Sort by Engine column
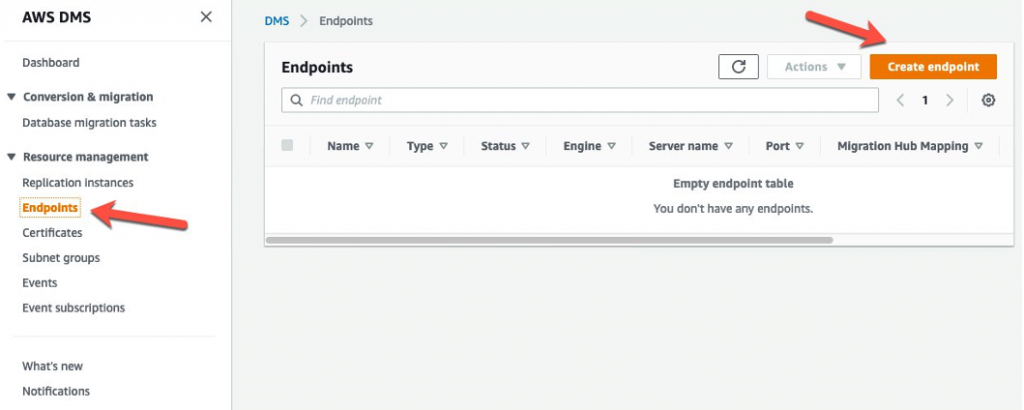This screenshot has width=1024, height=410. point(590,146)
